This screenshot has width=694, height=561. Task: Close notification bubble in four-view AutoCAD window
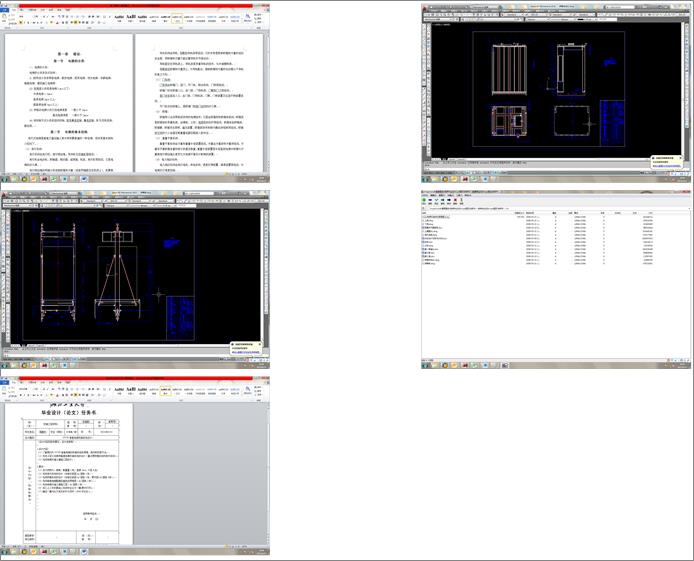[x=681, y=158]
